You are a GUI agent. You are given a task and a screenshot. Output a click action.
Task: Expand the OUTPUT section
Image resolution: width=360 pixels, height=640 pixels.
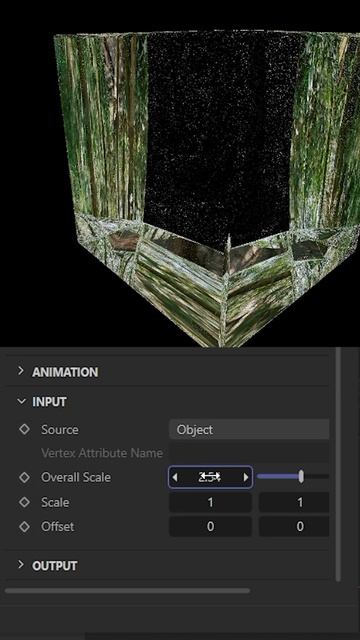[21, 565]
